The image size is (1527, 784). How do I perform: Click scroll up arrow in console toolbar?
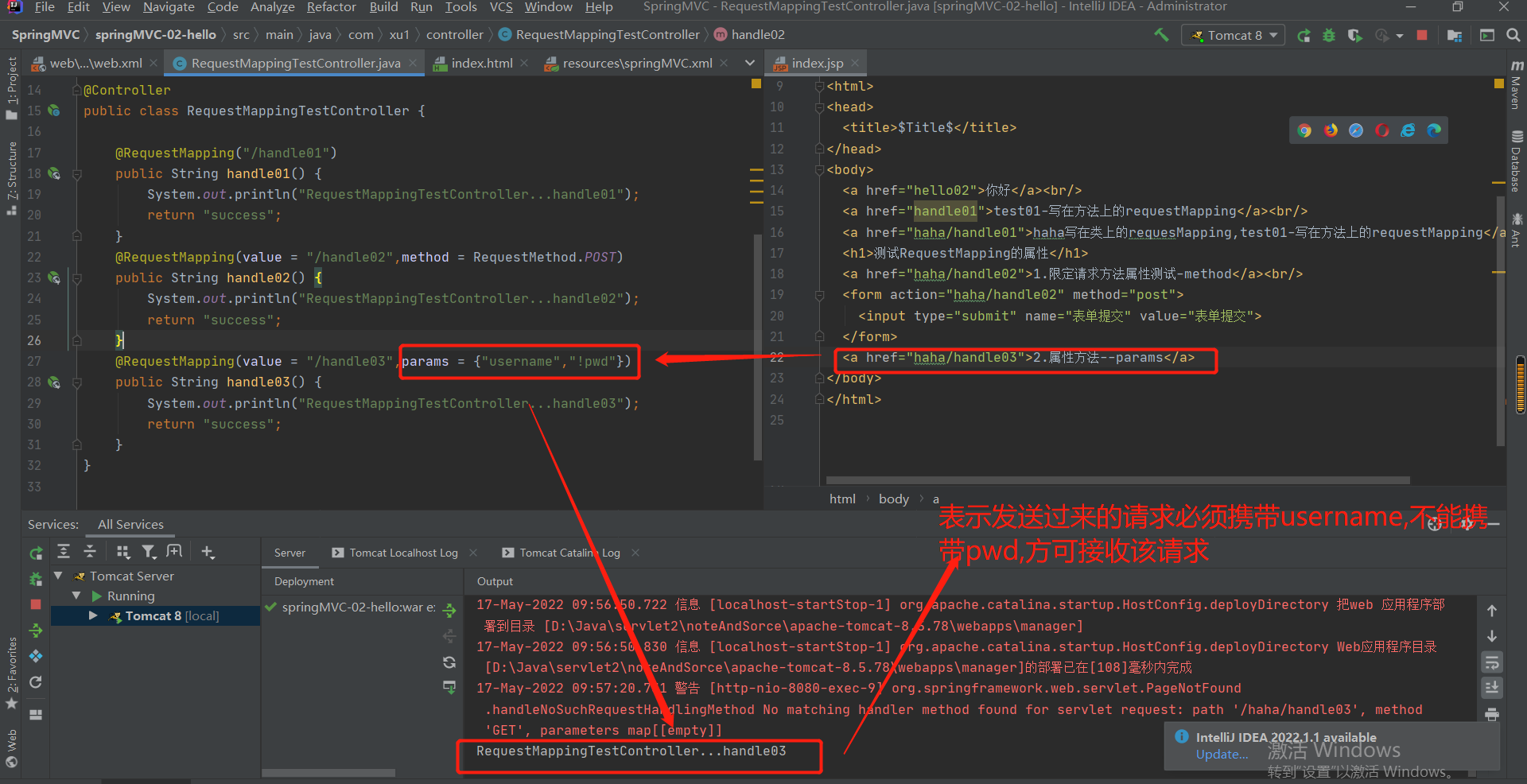[1492, 611]
